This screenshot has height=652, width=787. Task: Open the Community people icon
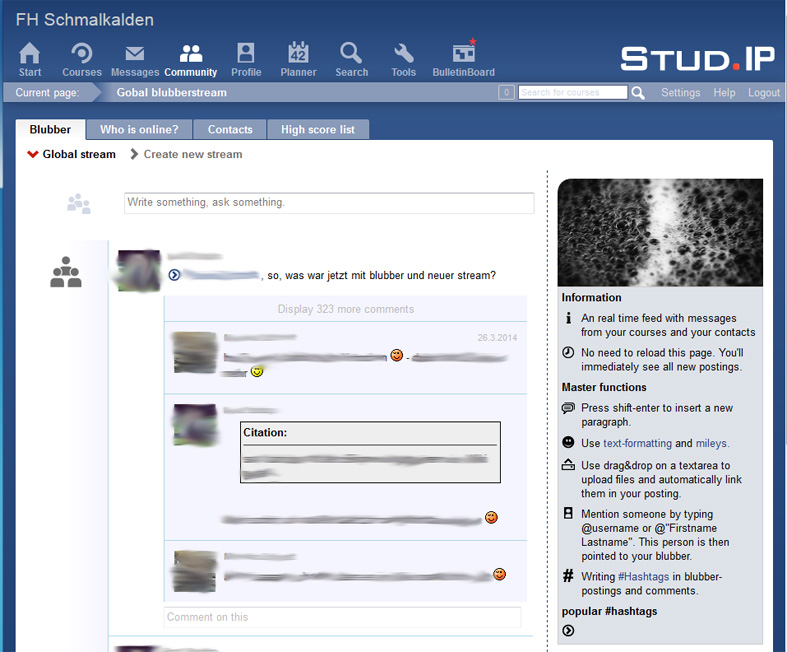click(x=191, y=53)
